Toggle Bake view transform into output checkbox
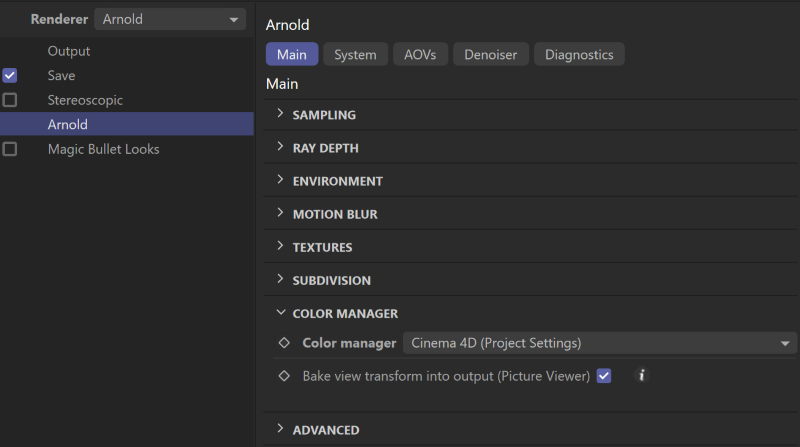The image size is (800, 447). (x=604, y=376)
